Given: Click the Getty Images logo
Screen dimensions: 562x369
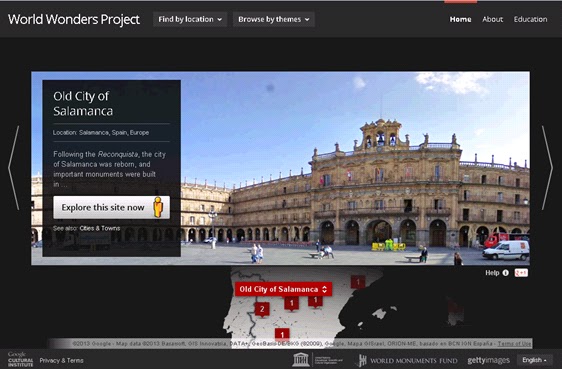Looking at the screenshot, I should point(488,360).
